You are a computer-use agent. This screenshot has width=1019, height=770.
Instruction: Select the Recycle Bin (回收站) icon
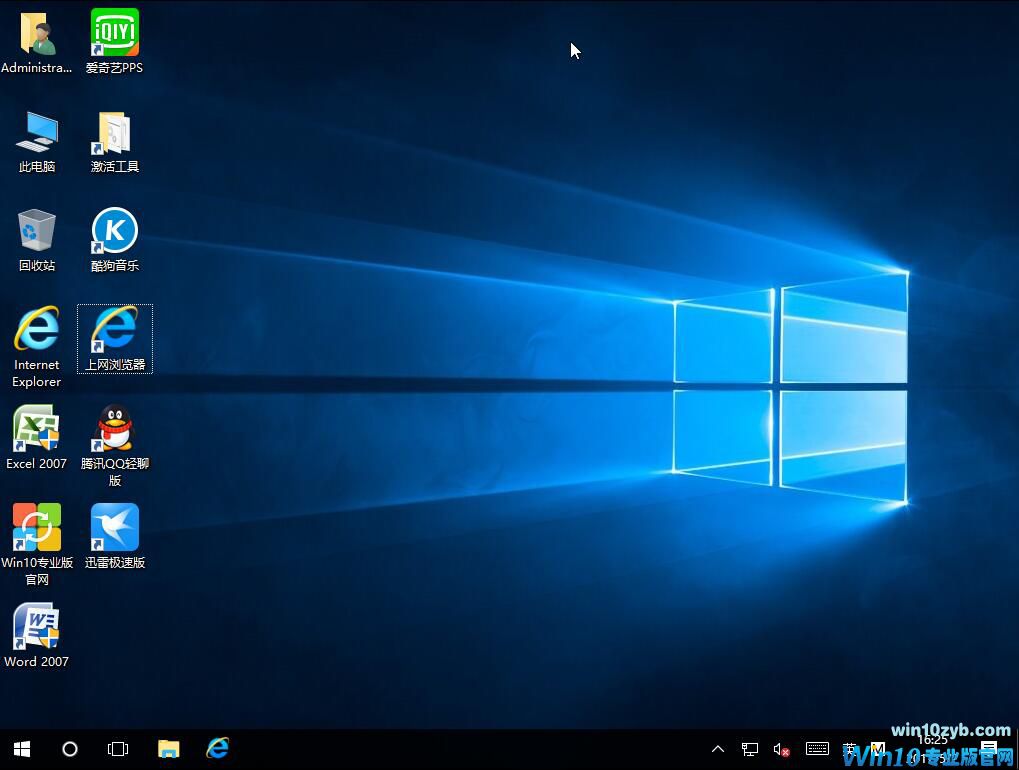point(37,231)
